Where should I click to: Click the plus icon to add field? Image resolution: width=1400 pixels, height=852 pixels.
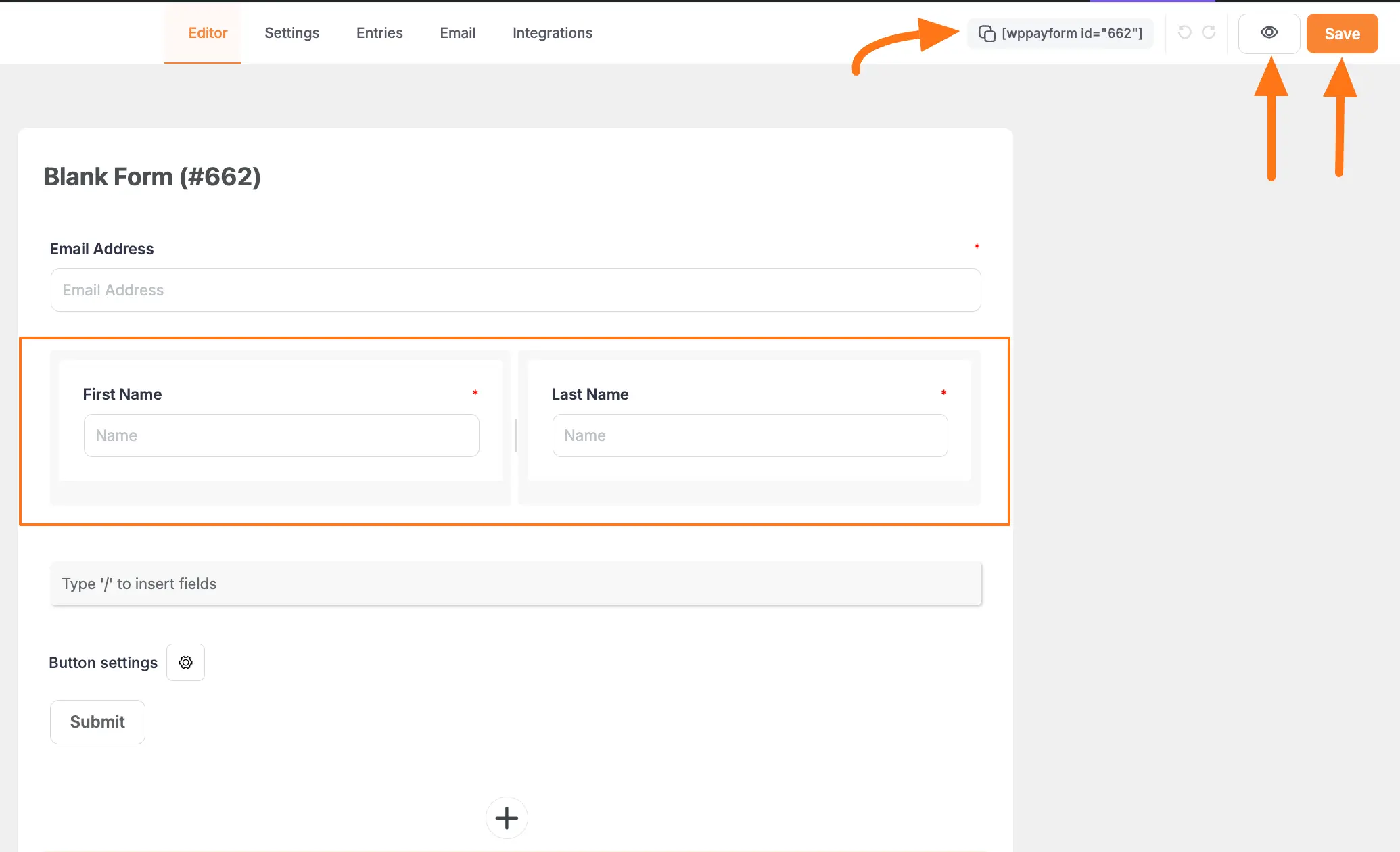(x=507, y=818)
